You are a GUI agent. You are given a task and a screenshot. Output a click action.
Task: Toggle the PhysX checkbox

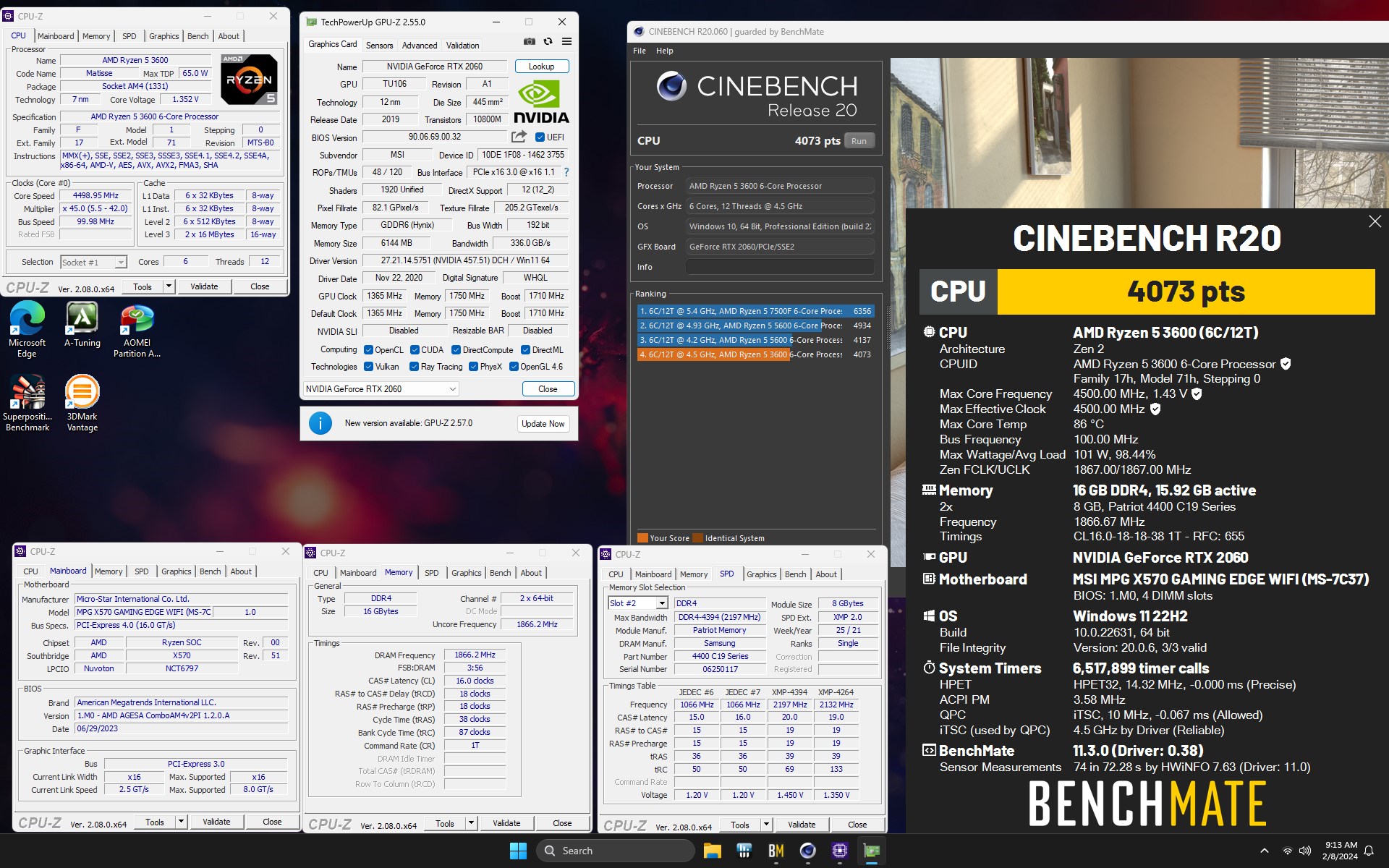pyautogui.click(x=474, y=367)
